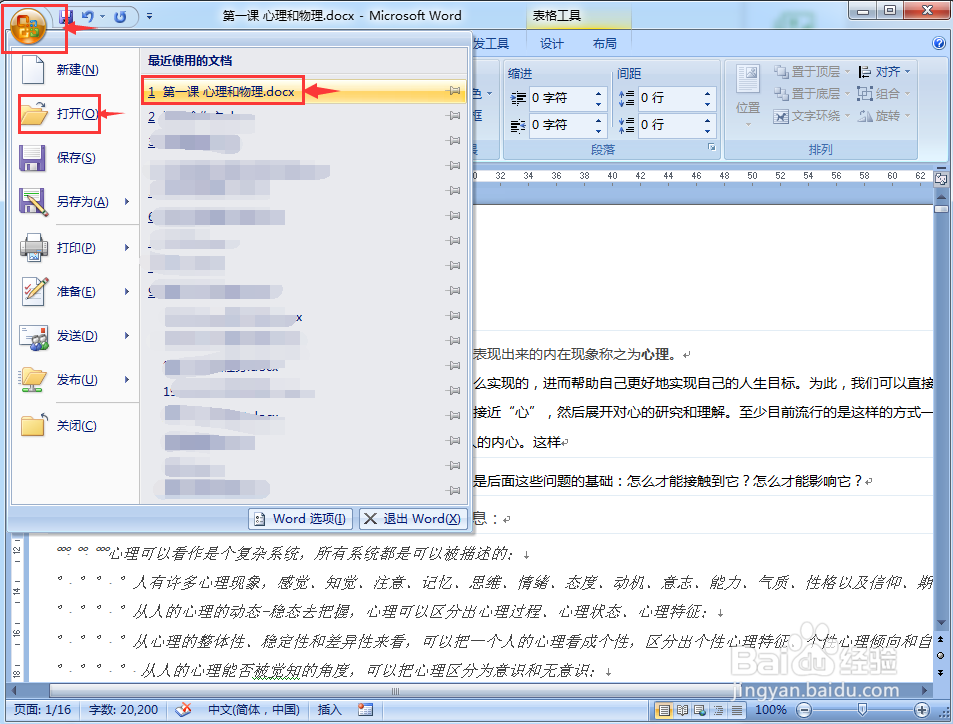Click the spell check icon in status bar
This screenshot has height=724, width=953.
(x=183, y=710)
